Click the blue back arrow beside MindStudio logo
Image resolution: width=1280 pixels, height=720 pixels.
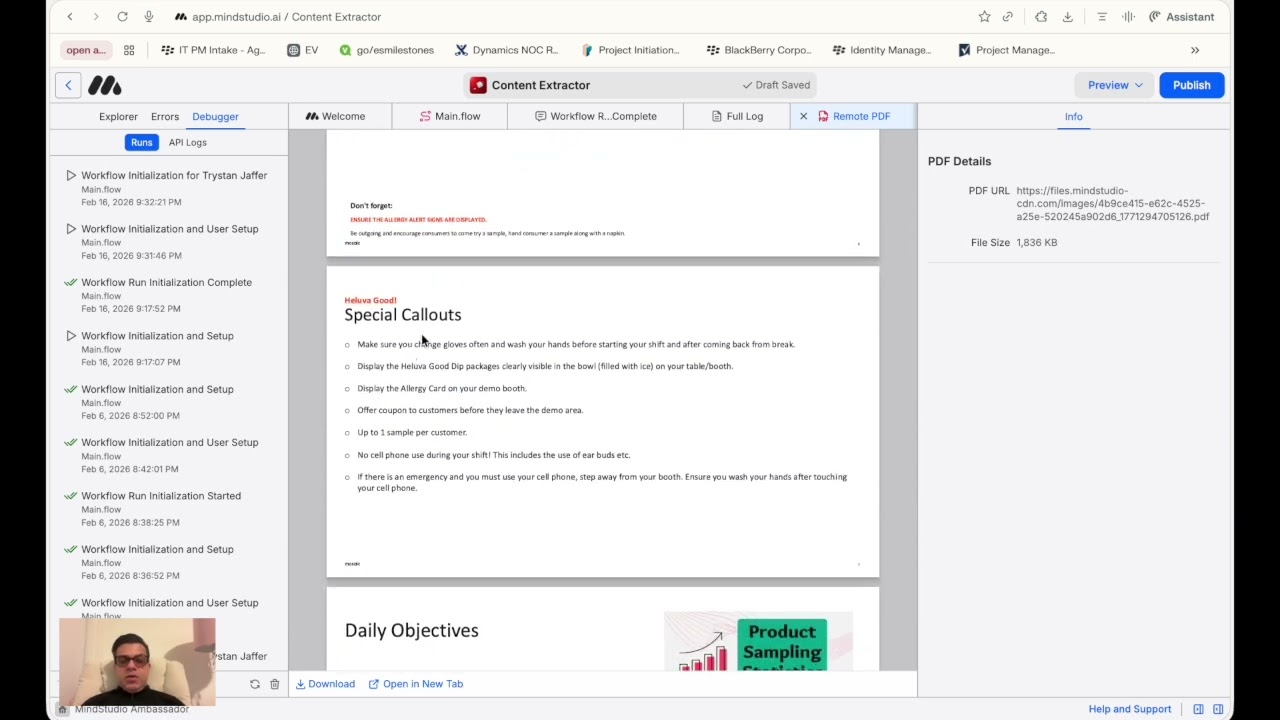click(x=68, y=85)
